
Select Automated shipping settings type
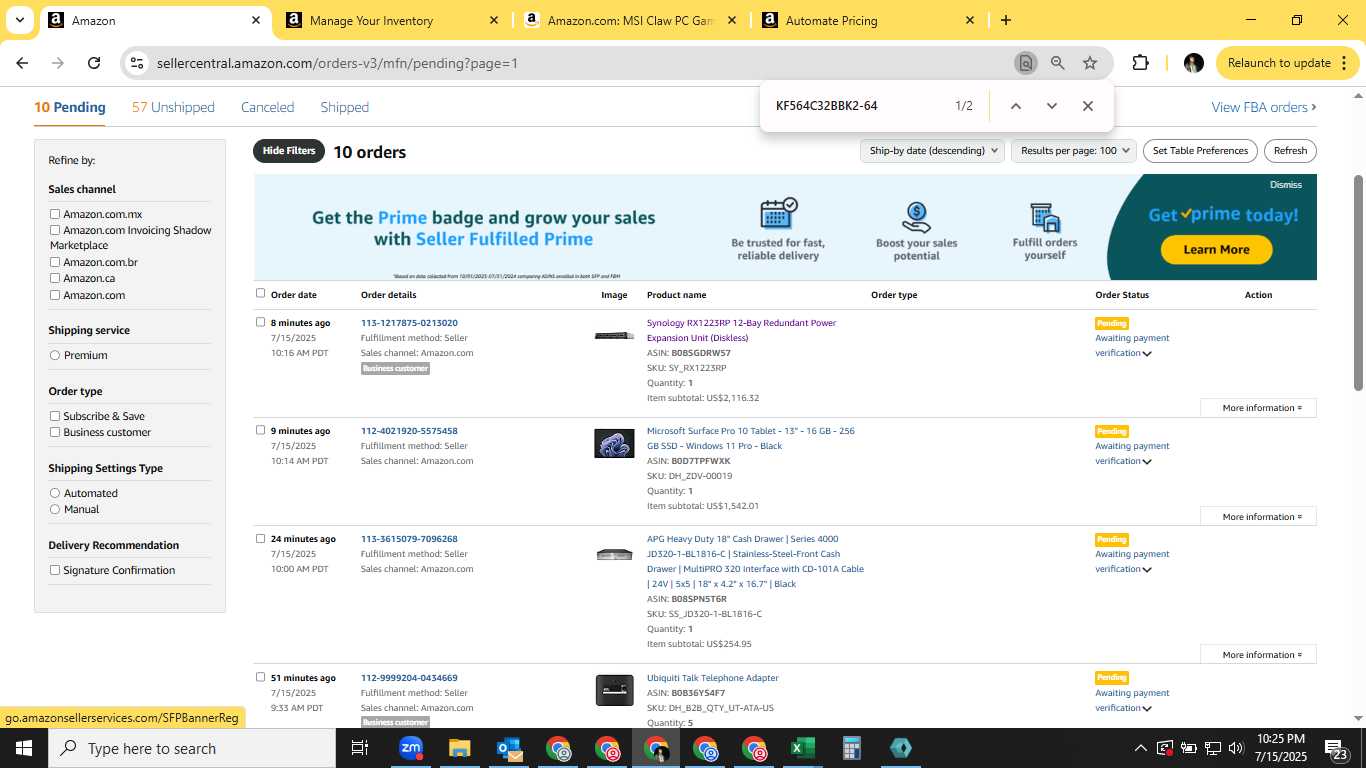pos(55,493)
